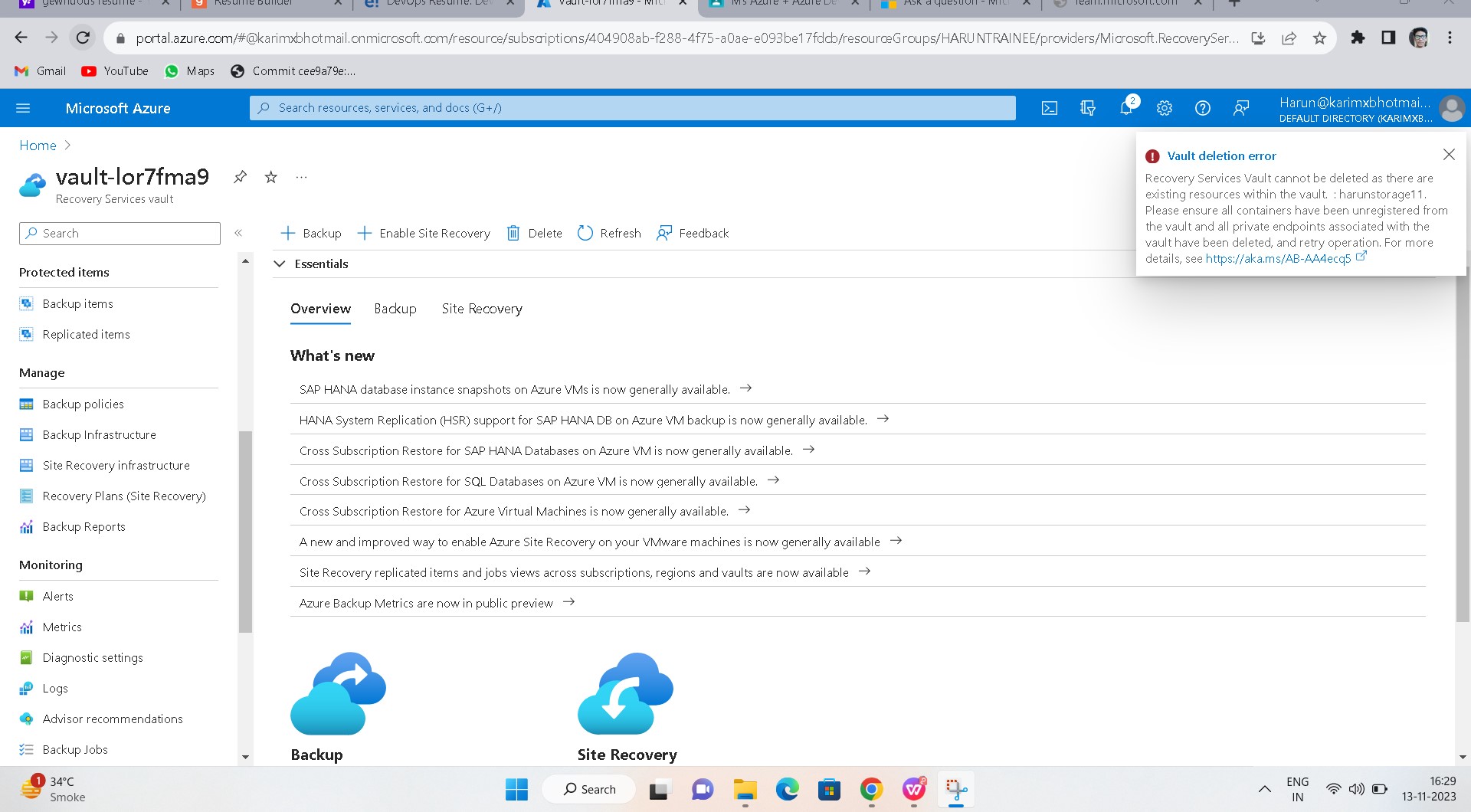1471x812 pixels.
Task: Collapse the Essentials section
Action: 280,264
